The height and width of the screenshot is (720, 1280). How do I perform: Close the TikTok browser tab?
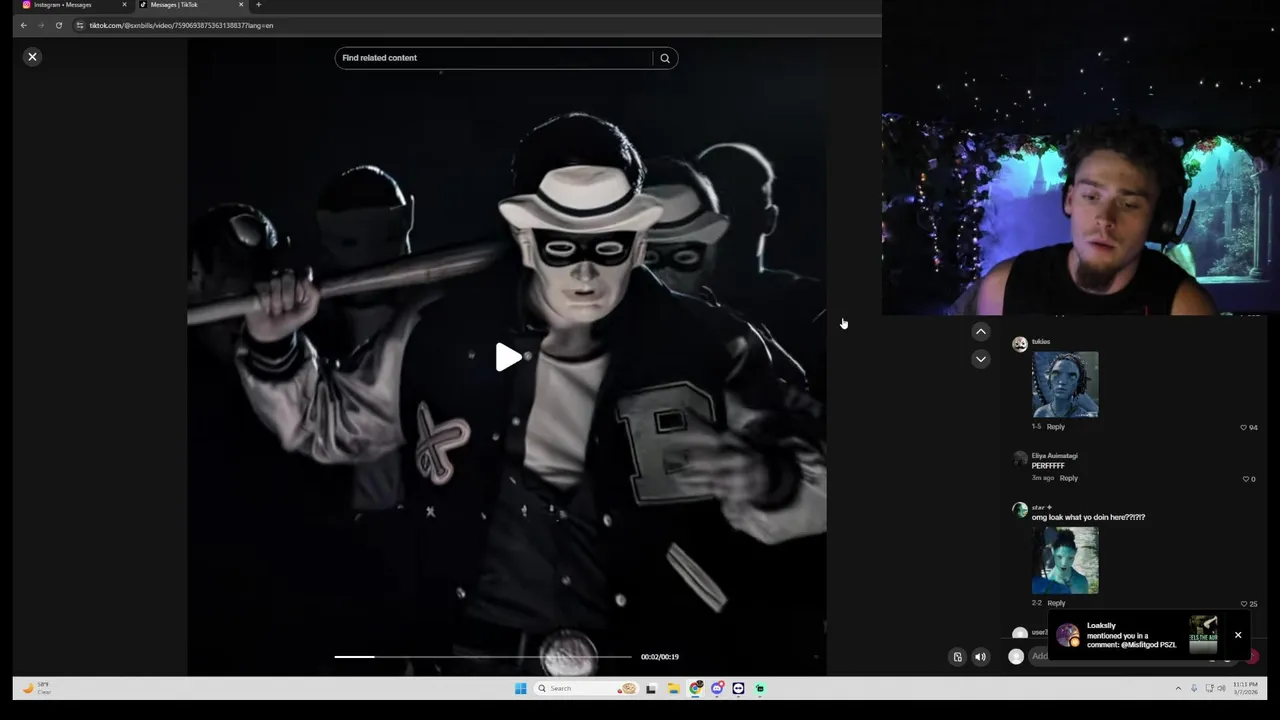[x=241, y=5]
